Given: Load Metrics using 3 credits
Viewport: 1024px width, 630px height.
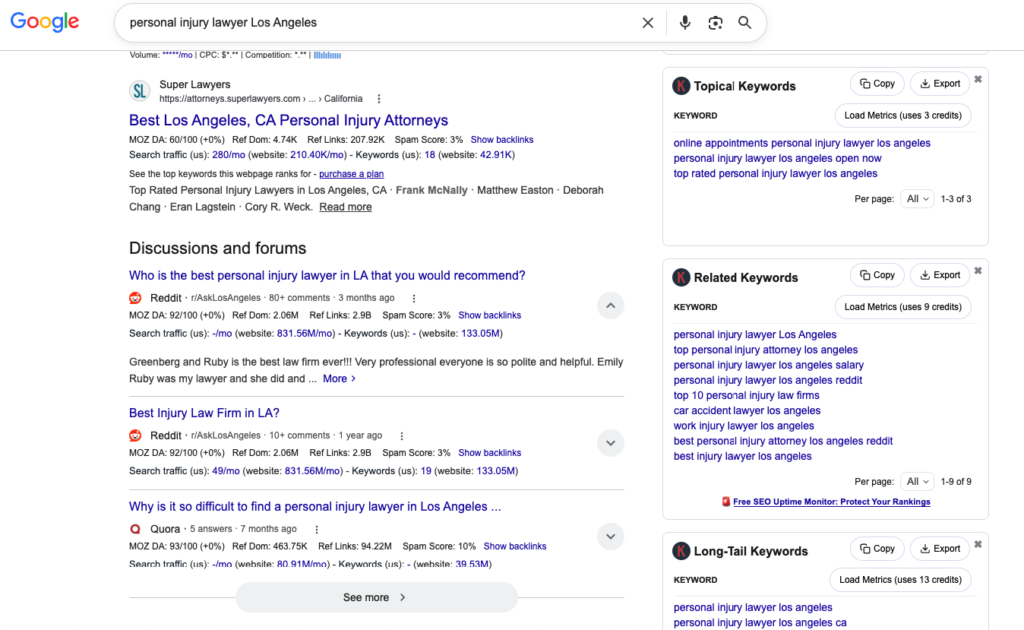Looking at the screenshot, I should point(903,116).
